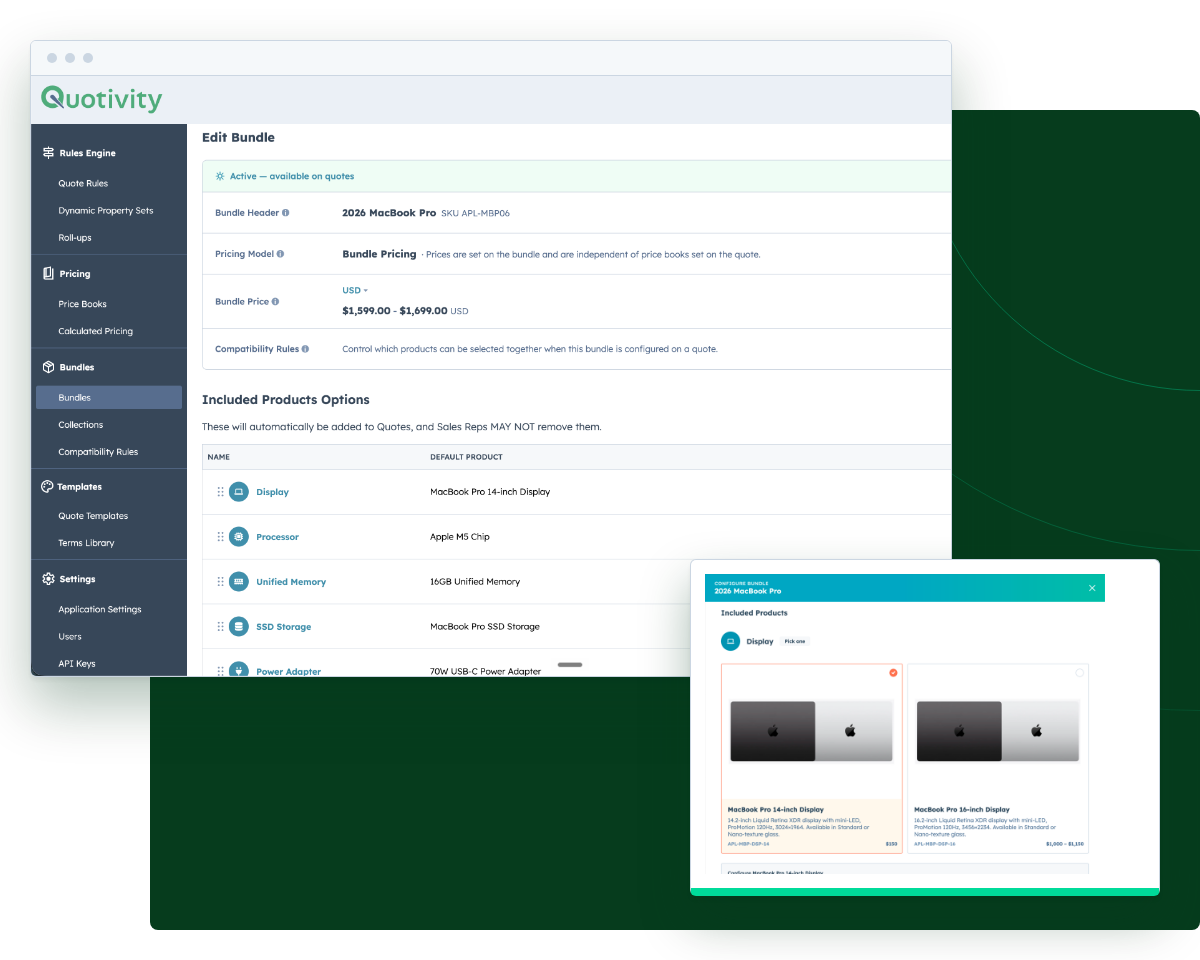Click the NAME column header
This screenshot has height=960, width=1200.
point(218,457)
